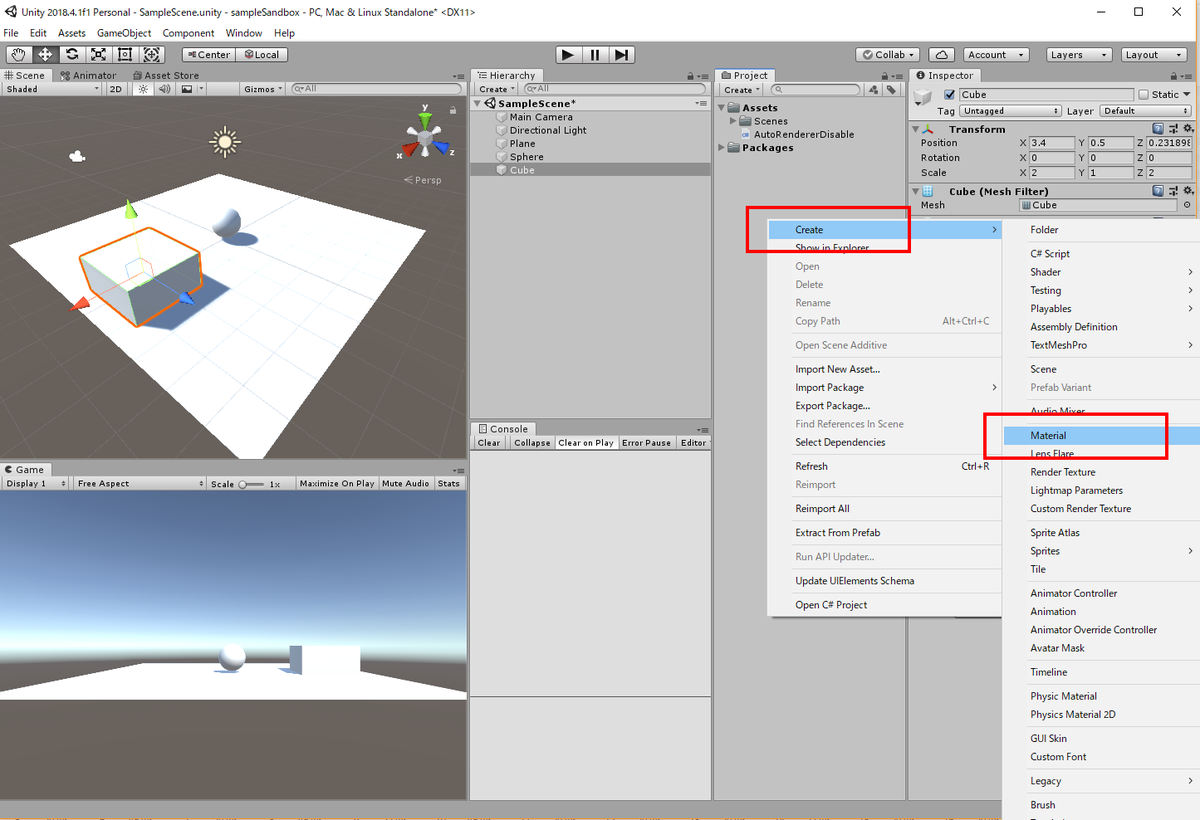Click the Hierarchy panel lock icon
Image resolution: width=1200 pixels, height=820 pixels.
coord(690,76)
